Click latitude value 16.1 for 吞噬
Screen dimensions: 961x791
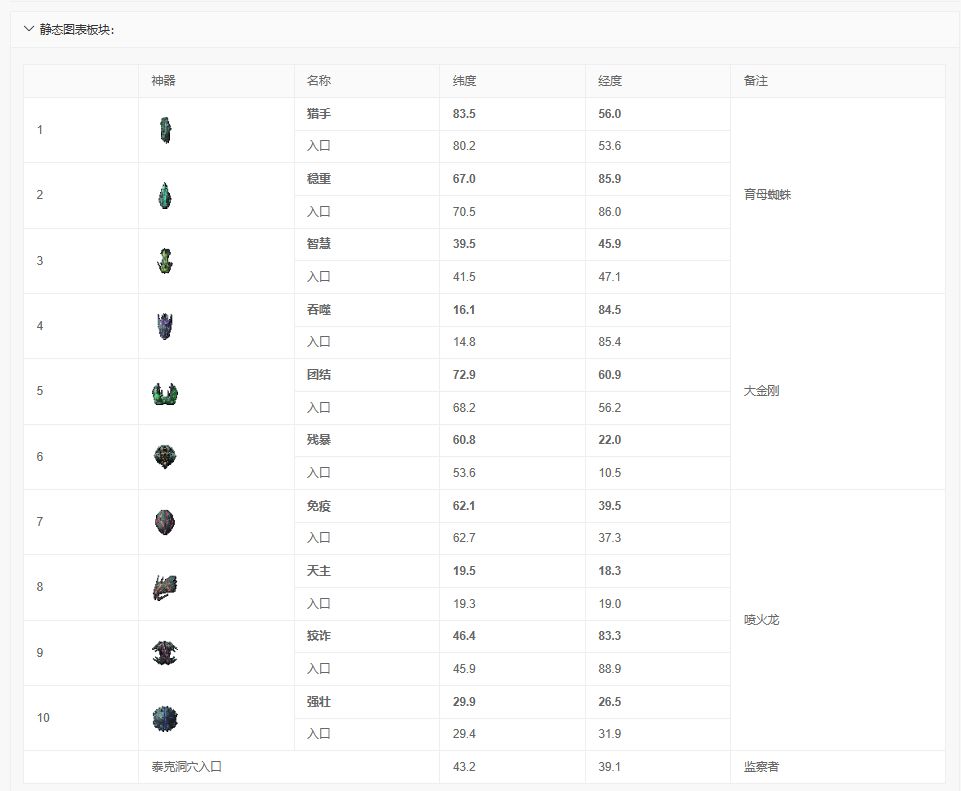pyautogui.click(x=464, y=310)
